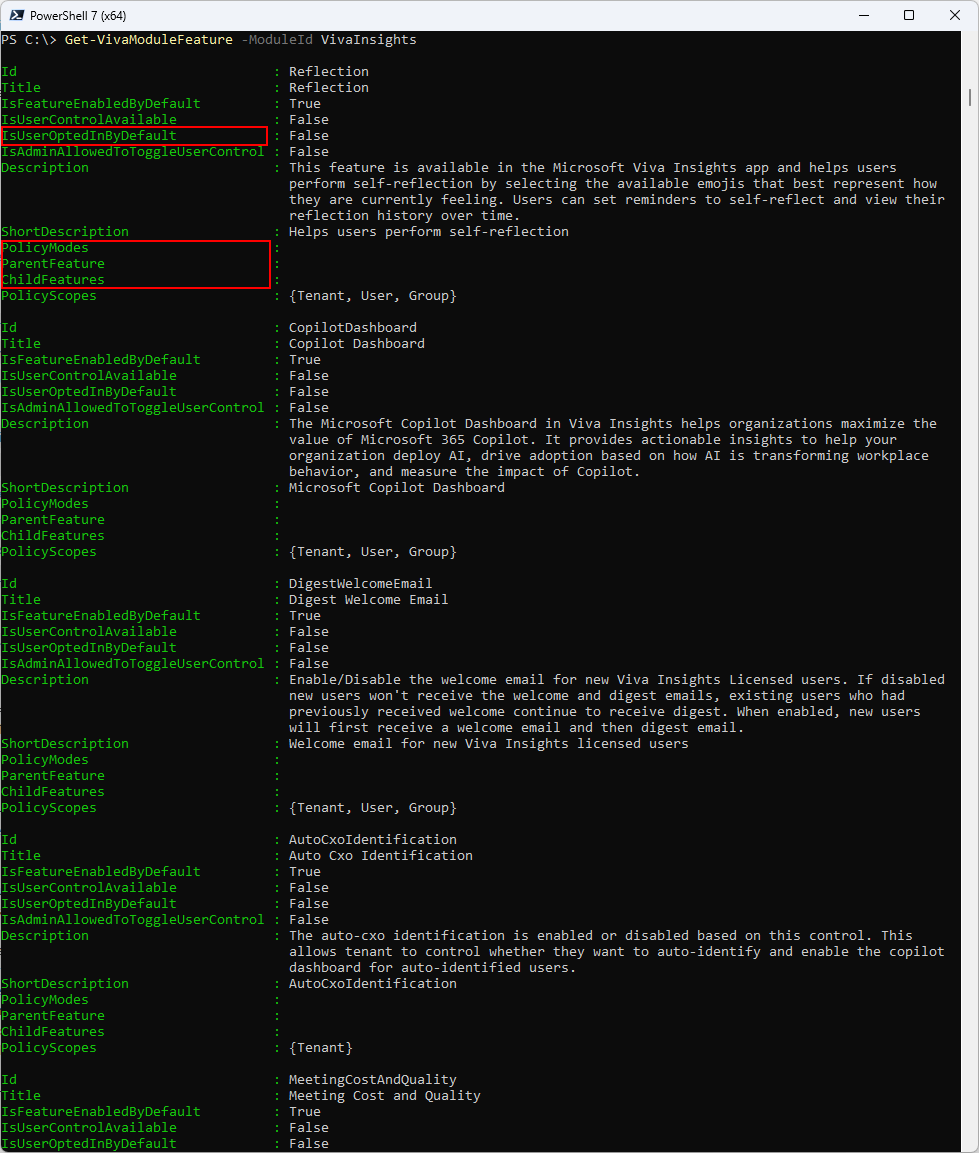Click IsFeatureEnabledByDefault True value for Reflection

click(x=305, y=104)
